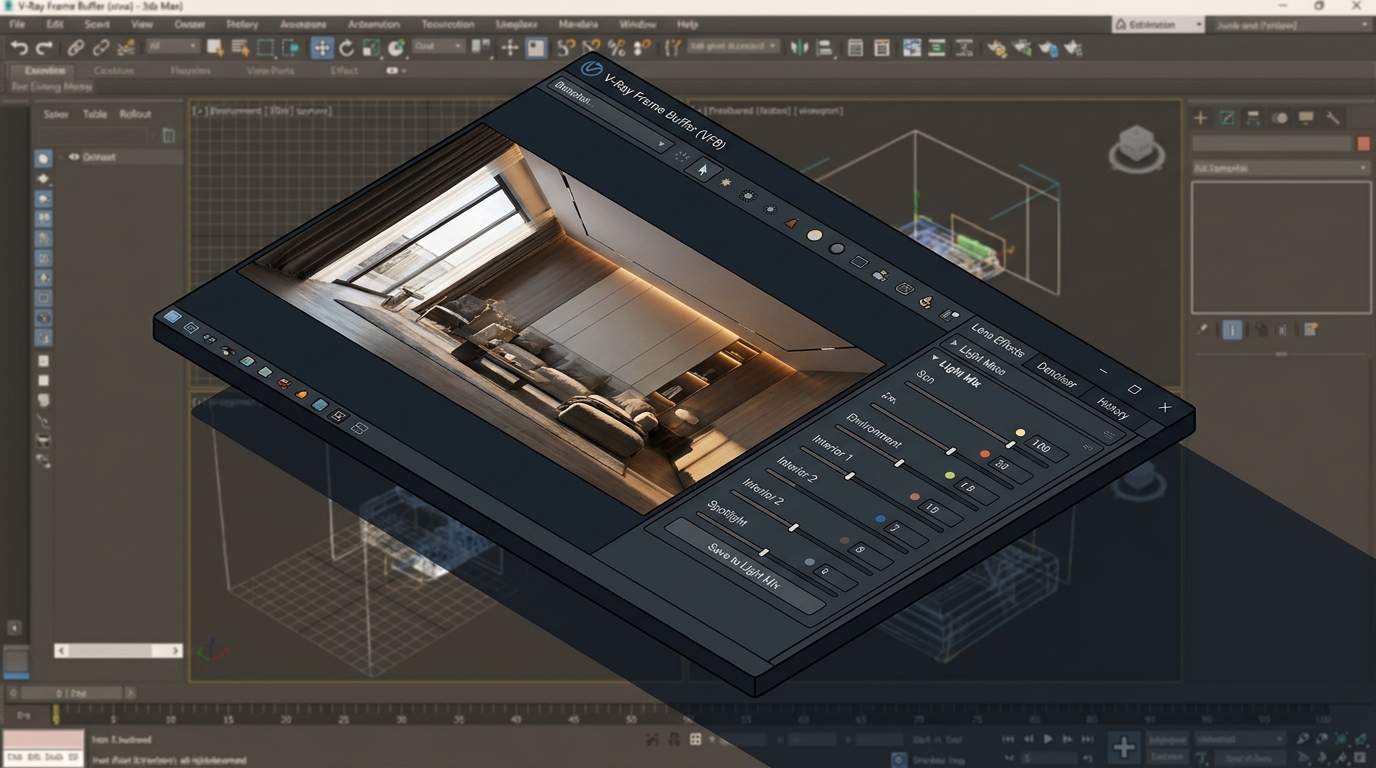Open the Help menu
The height and width of the screenshot is (768, 1376).
[687, 23]
